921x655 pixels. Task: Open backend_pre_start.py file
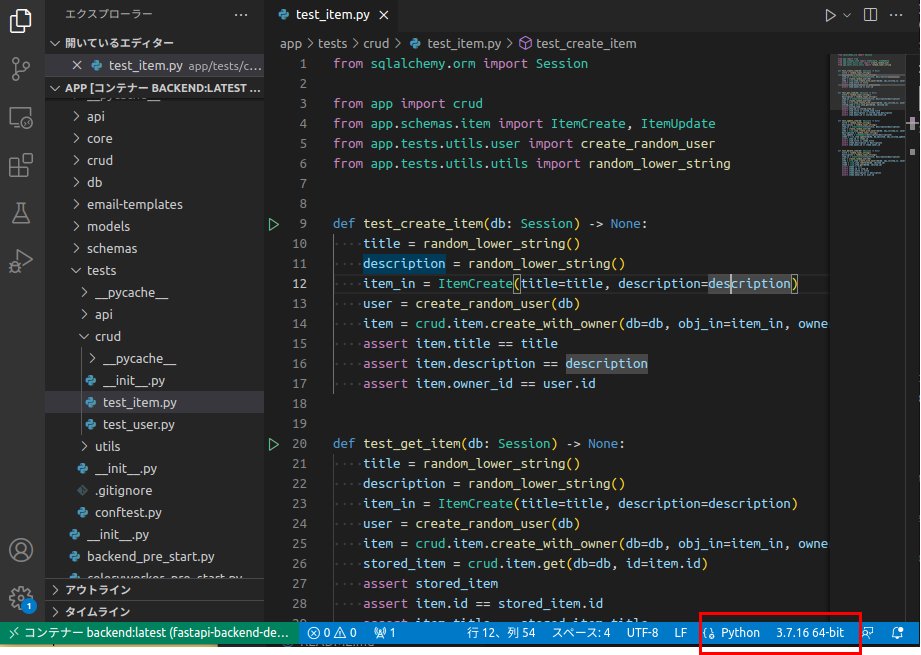tap(155, 556)
